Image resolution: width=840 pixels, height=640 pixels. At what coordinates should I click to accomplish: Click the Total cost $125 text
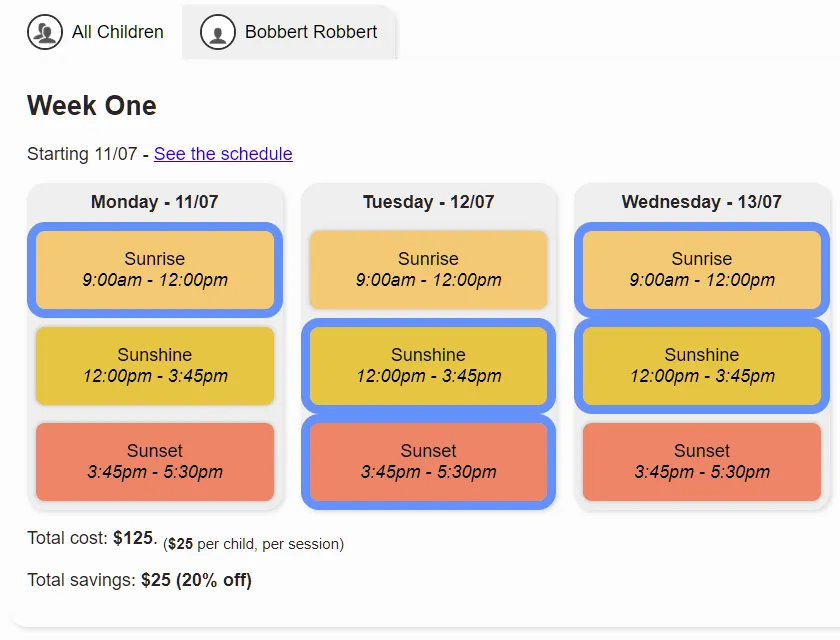click(92, 538)
